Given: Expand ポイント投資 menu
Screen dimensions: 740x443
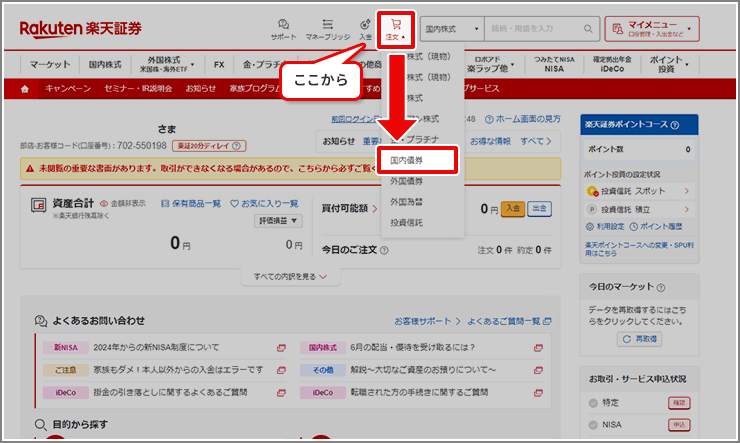Looking at the screenshot, I should (x=668, y=64).
